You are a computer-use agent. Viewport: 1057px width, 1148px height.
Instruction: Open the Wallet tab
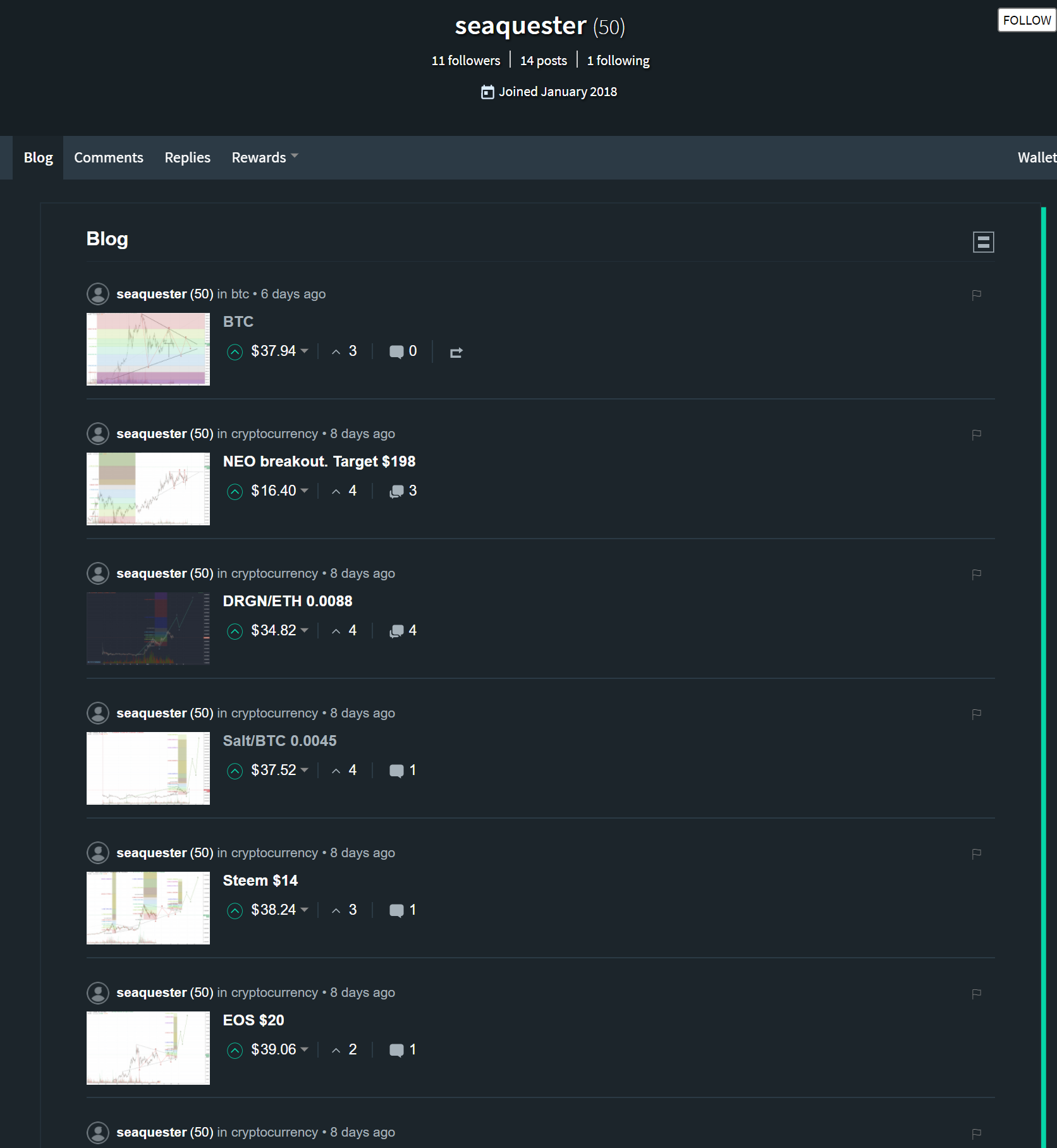pyautogui.click(x=1037, y=157)
